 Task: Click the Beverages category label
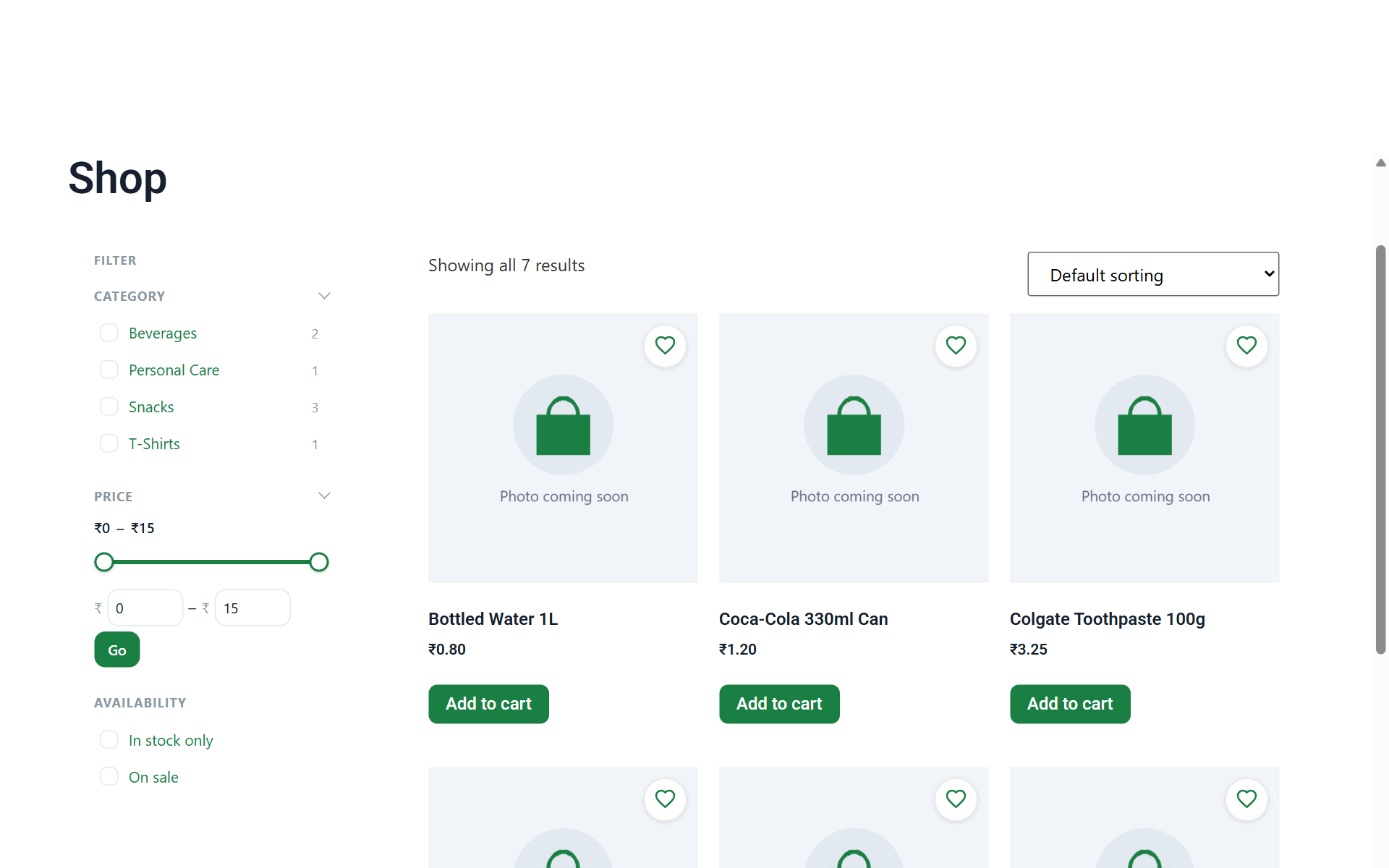pyautogui.click(x=163, y=333)
